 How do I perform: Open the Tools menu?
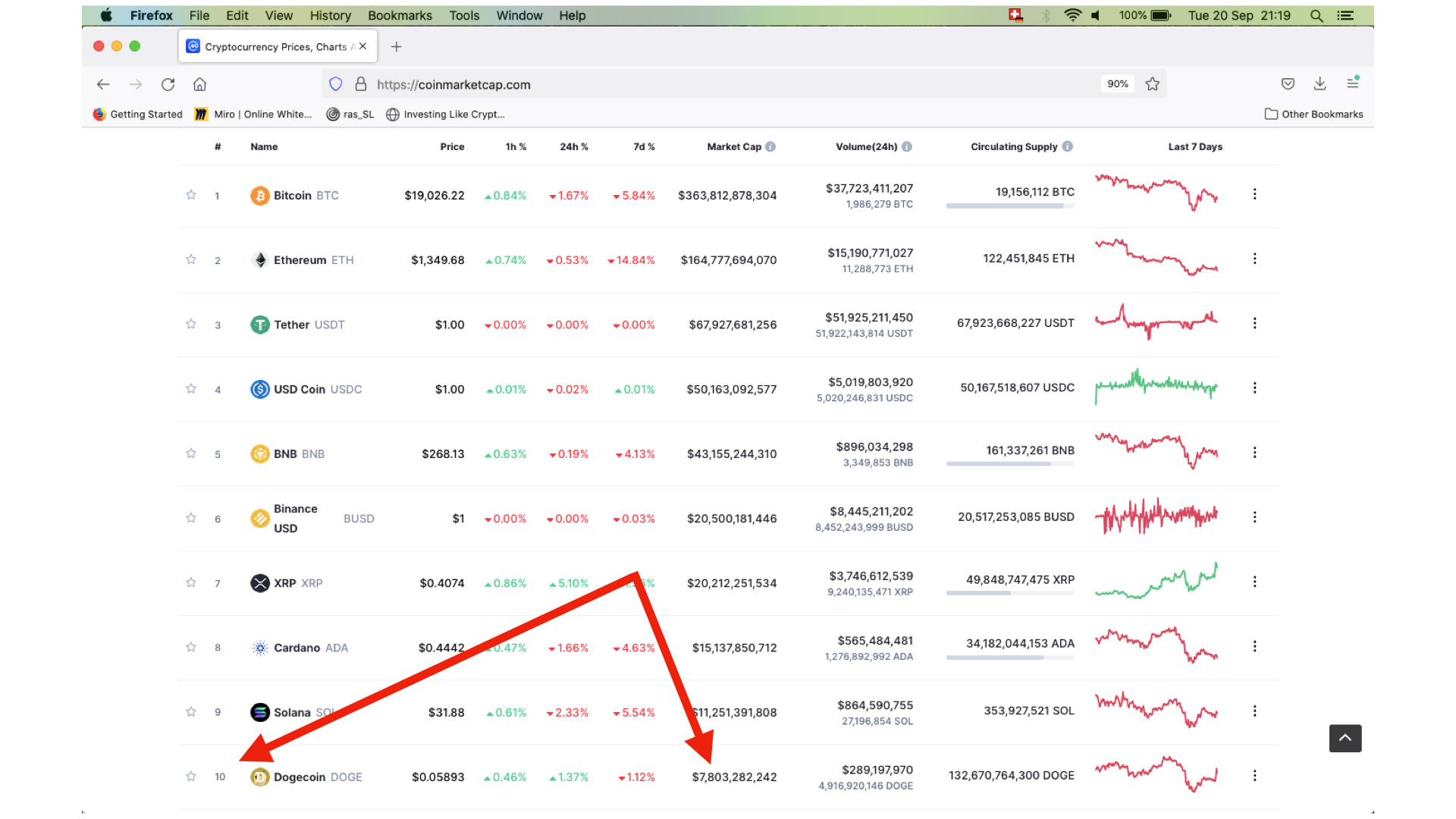pos(464,15)
